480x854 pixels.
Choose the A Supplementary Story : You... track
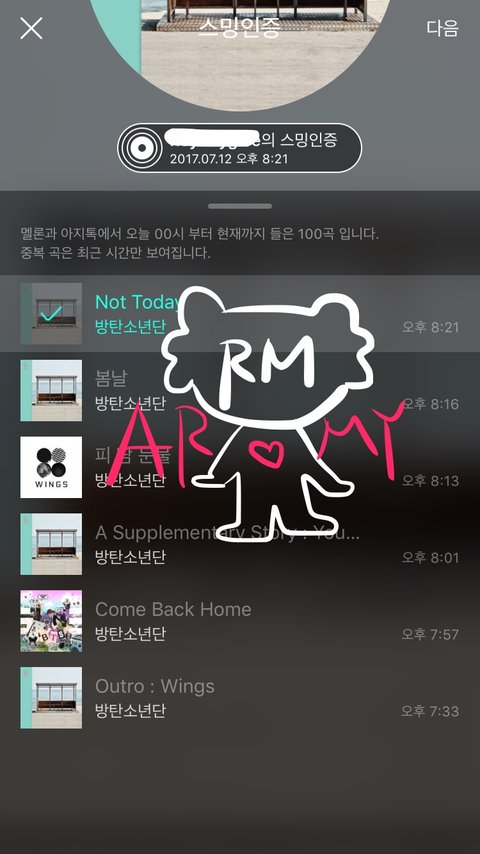click(240, 544)
